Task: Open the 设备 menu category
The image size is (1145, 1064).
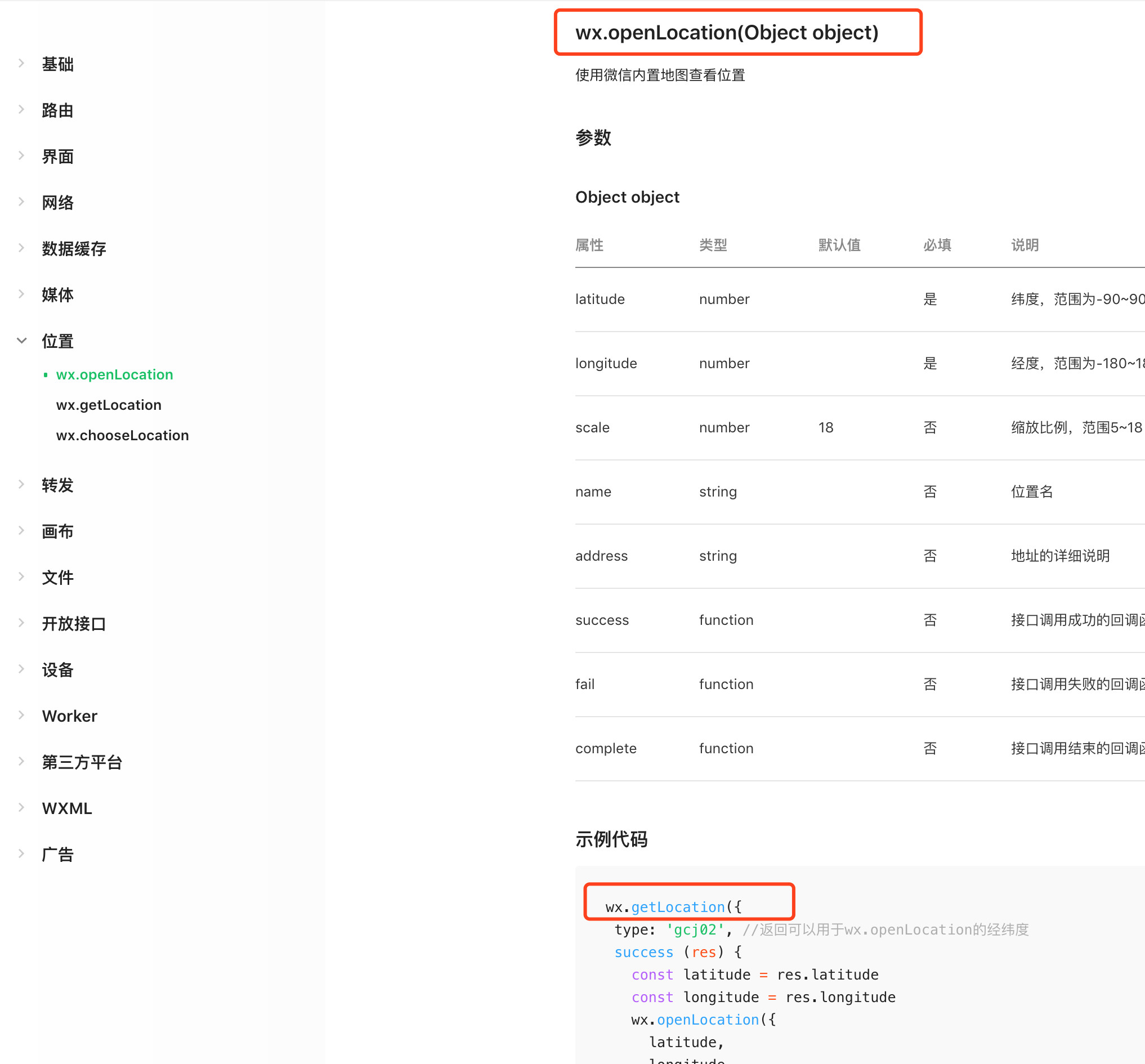Action: tap(57, 669)
